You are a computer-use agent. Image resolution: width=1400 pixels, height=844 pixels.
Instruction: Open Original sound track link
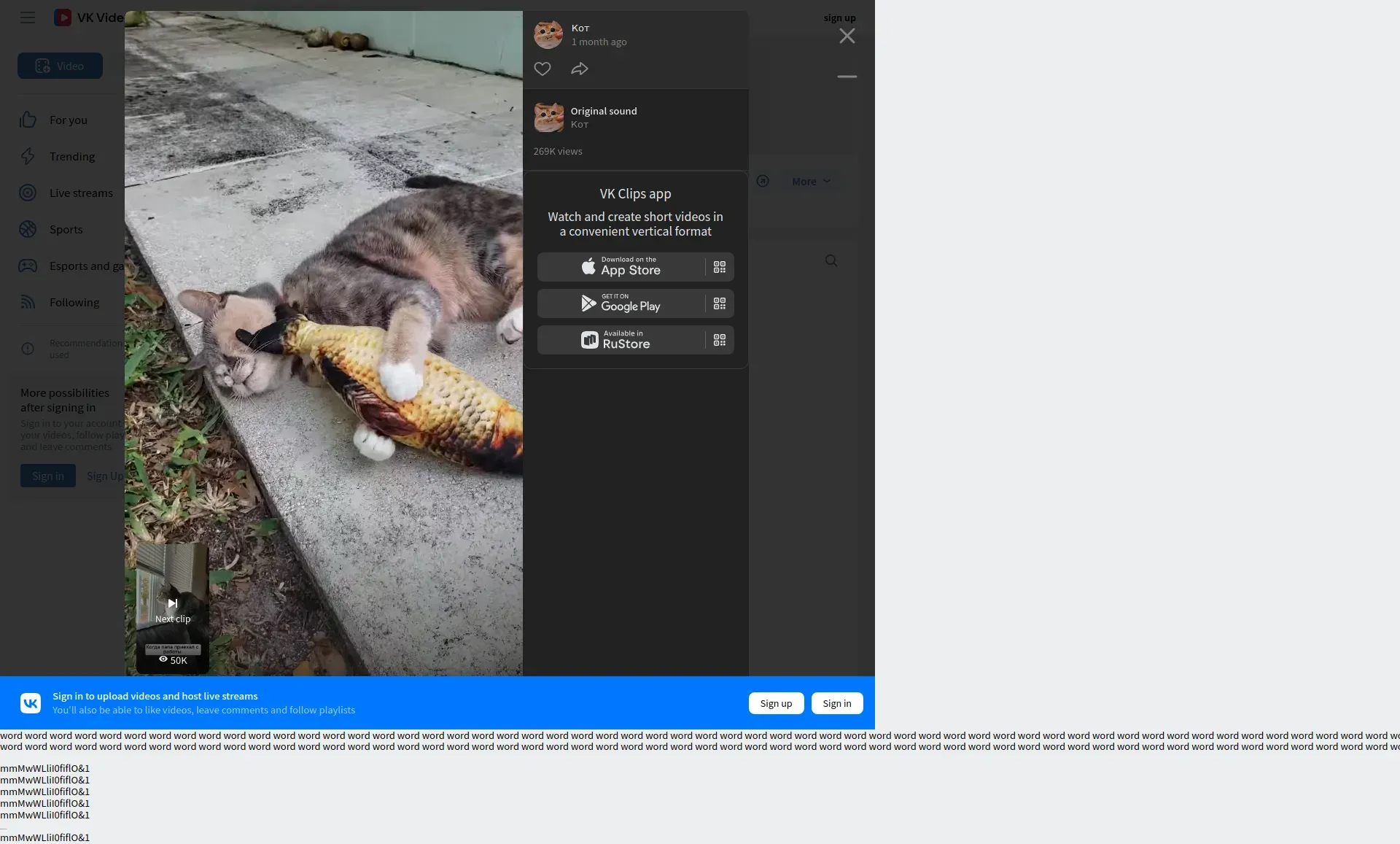tap(604, 112)
